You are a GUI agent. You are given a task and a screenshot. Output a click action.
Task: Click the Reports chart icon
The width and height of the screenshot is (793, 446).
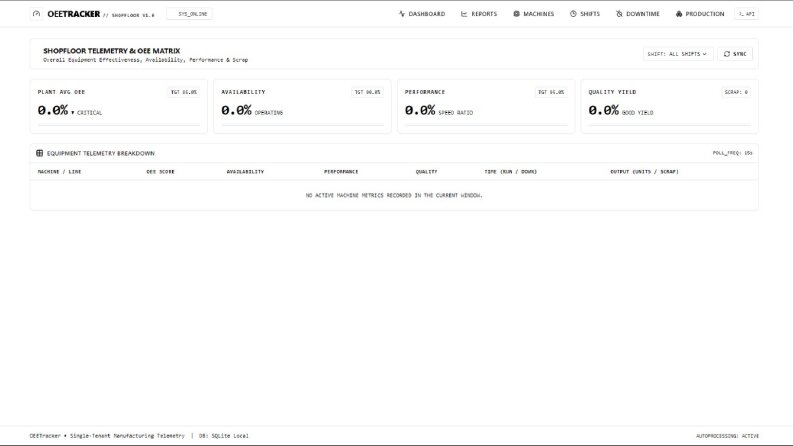click(x=464, y=14)
